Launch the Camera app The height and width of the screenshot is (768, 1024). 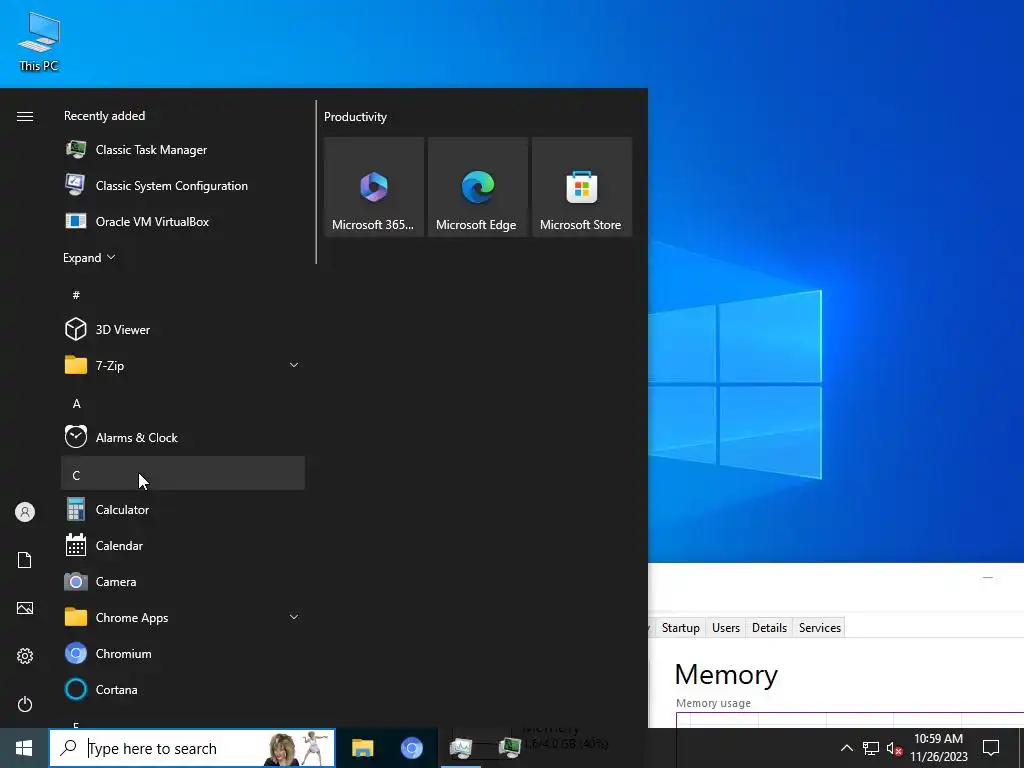(183, 581)
